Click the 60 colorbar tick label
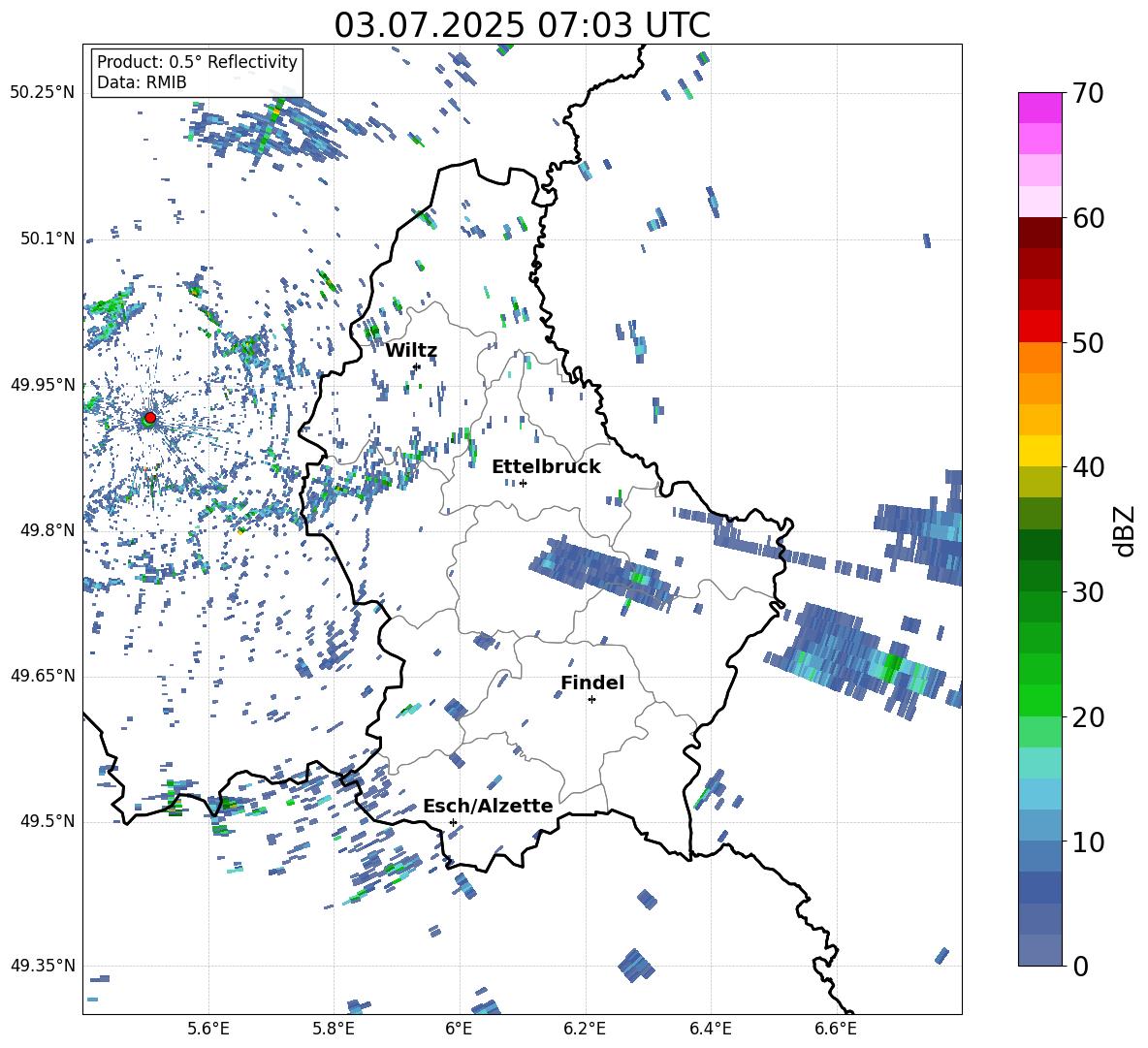The image size is (1148, 1048). click(1087, 218)
